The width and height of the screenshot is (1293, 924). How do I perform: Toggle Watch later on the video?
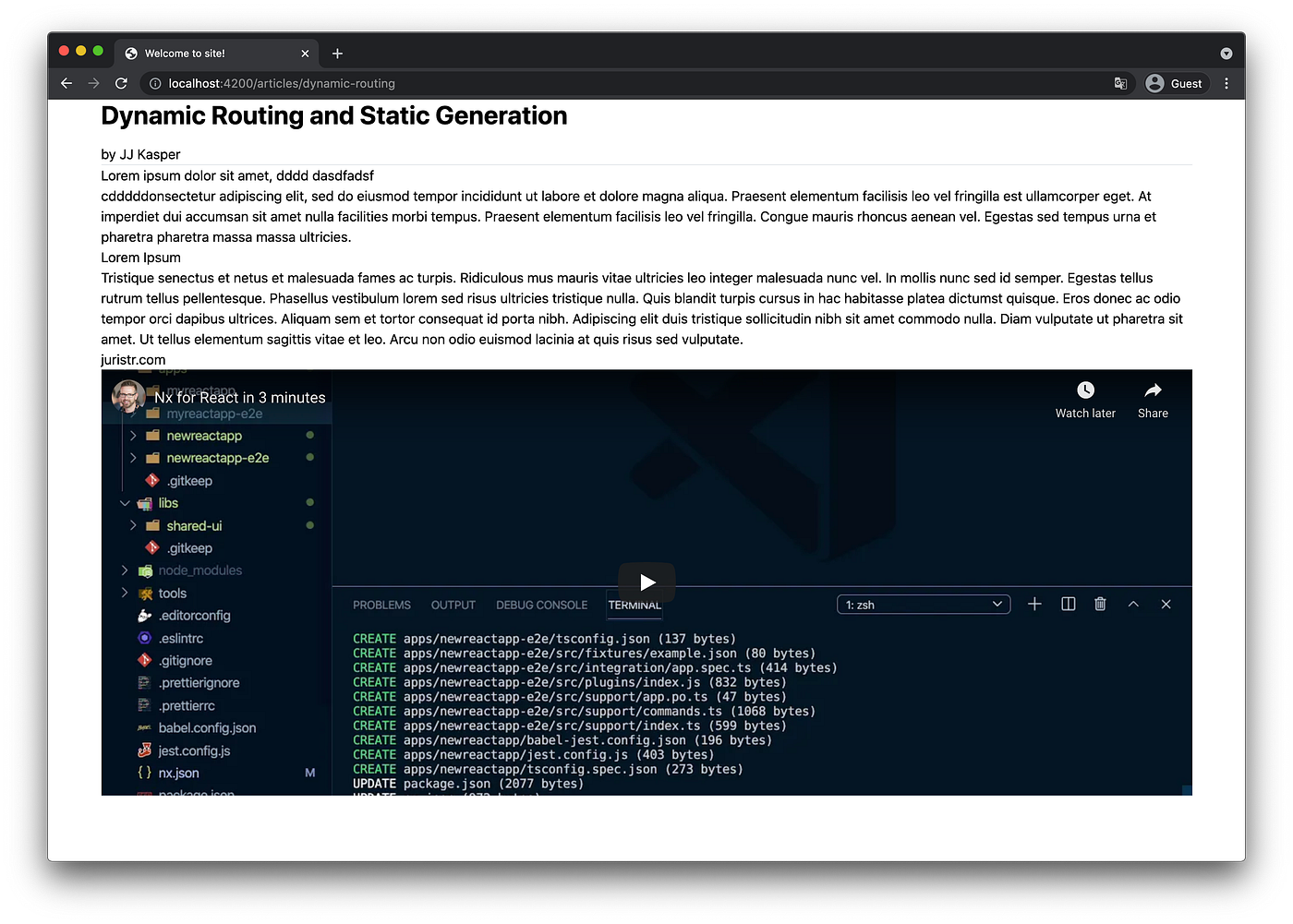pos(1085,390)
